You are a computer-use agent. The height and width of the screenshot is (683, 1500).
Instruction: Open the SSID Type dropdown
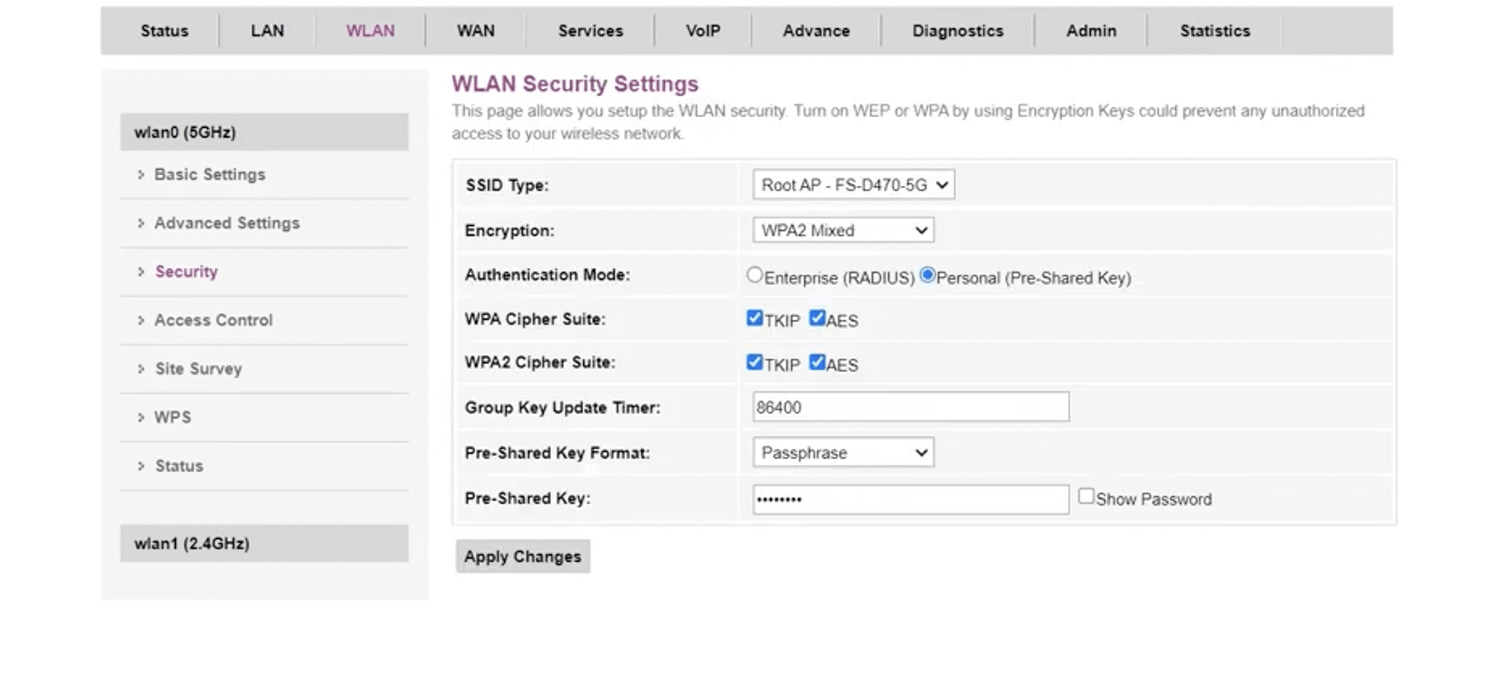click(853, 185)
